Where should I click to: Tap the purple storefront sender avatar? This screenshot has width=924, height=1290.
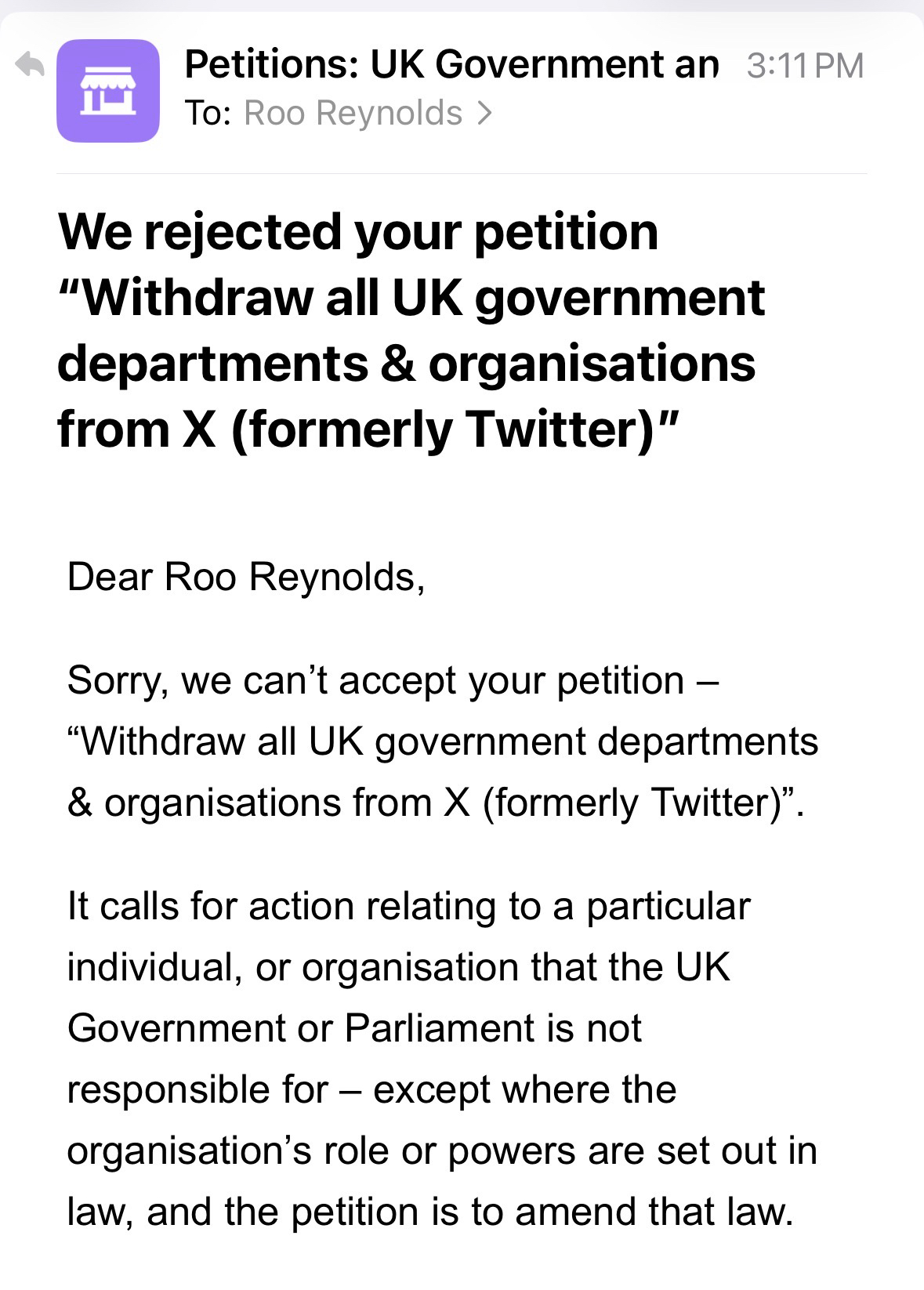tap(108, 91)
